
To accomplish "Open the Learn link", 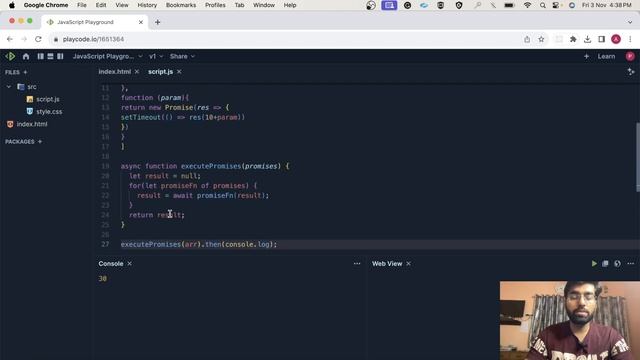I will click(x=606, y=56).
